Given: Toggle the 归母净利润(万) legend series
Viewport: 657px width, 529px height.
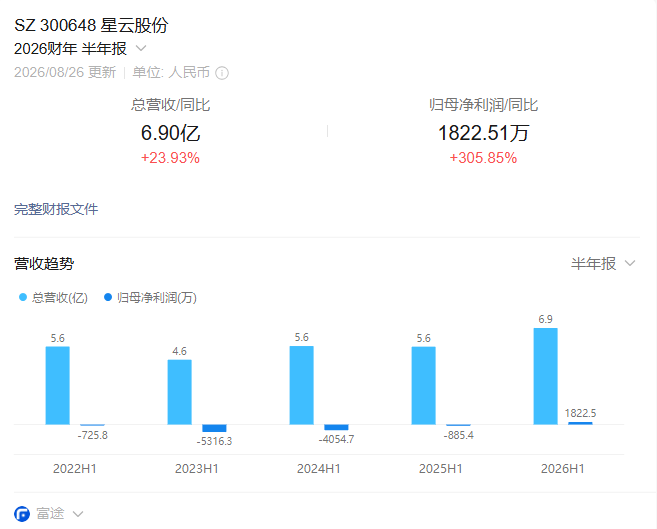Looking at the screenshot, I should pos(150,297).
